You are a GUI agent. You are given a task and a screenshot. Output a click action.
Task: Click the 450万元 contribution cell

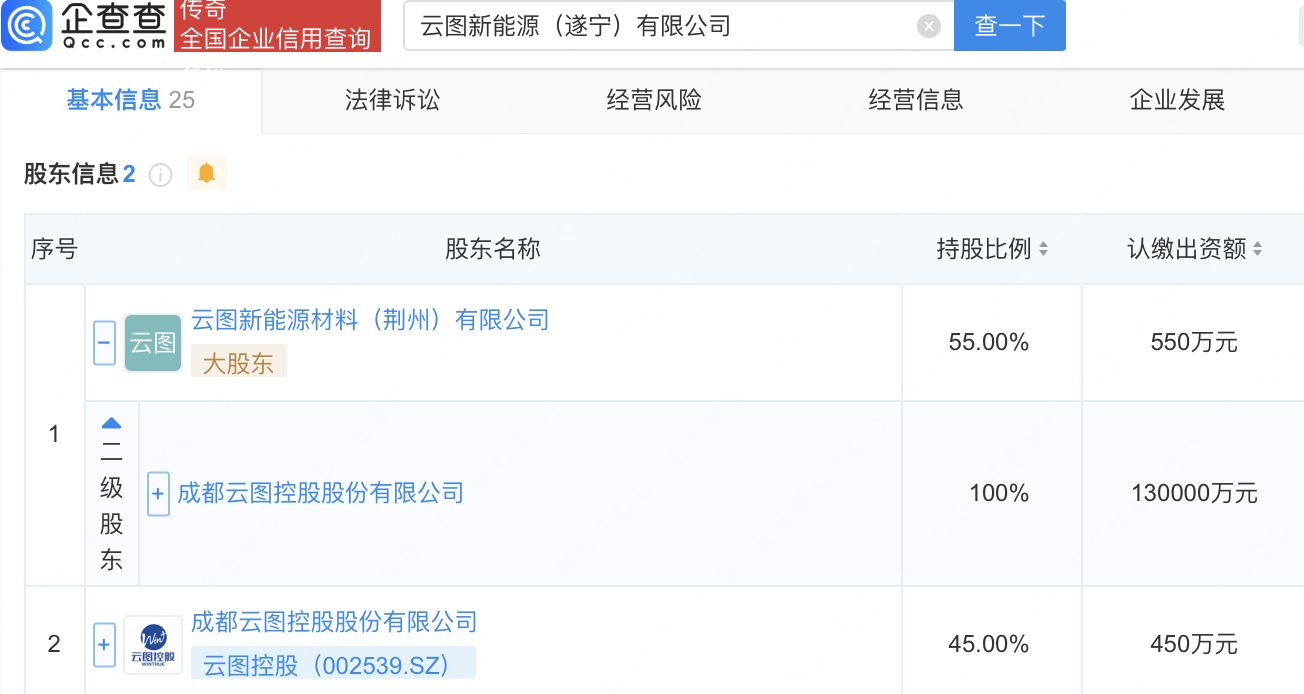coord(1194,644)
